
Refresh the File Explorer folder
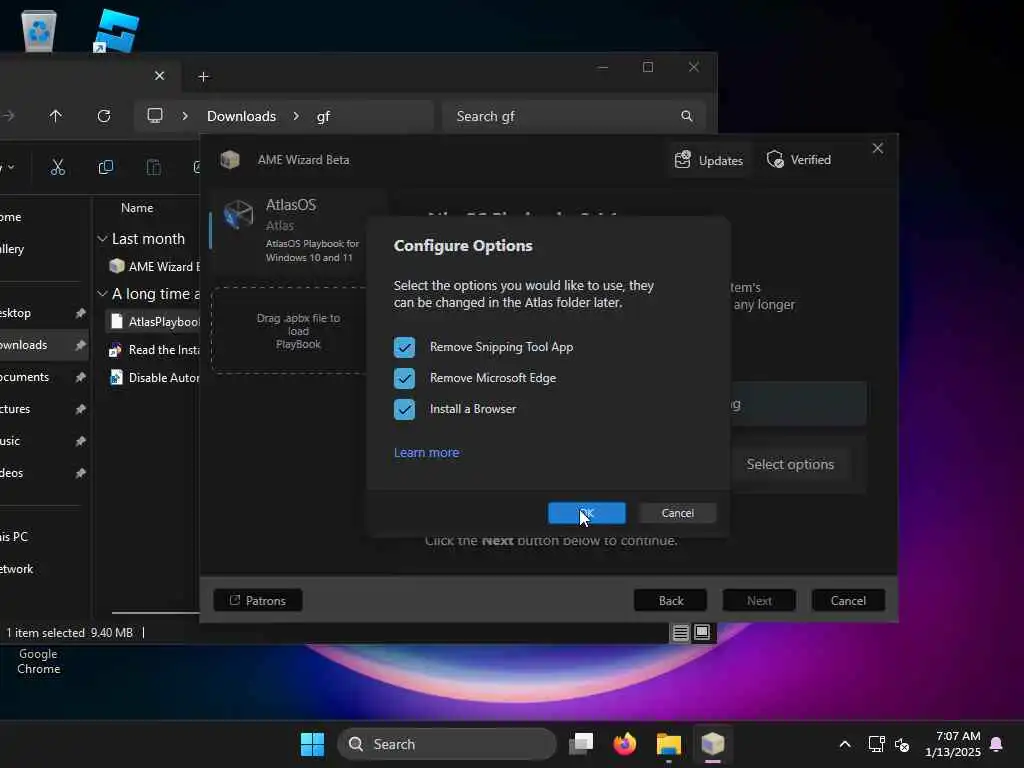(104, 116)
